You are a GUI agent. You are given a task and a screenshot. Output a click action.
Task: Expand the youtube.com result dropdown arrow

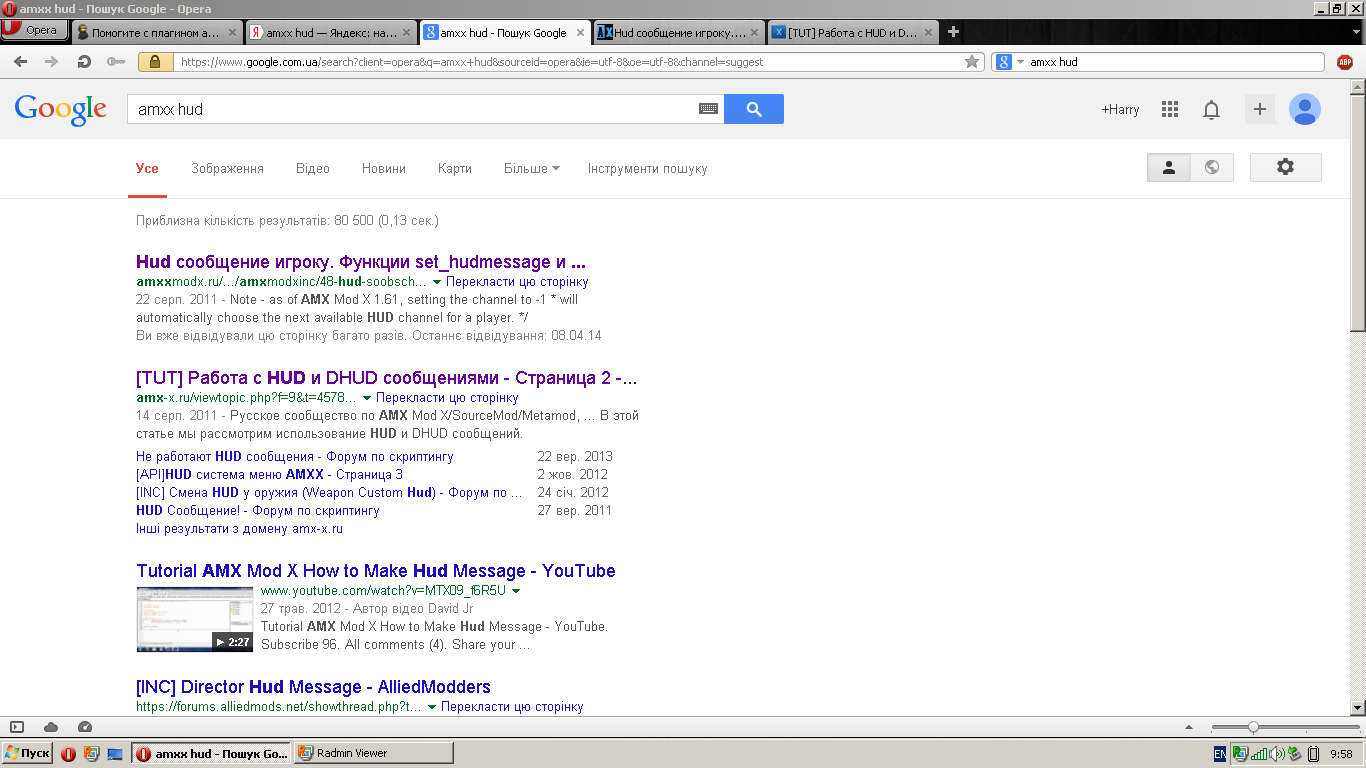(x=516, y=591)
